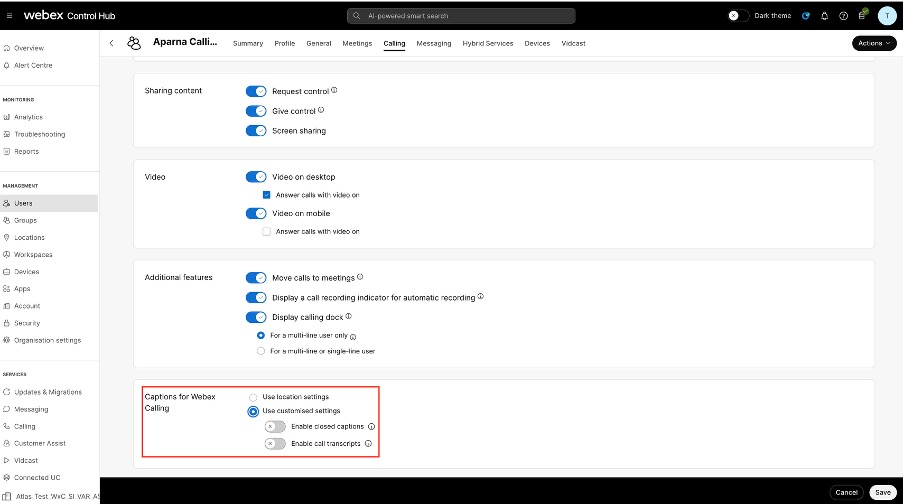Switch to the Messaging tab

(x=434, y=44)
